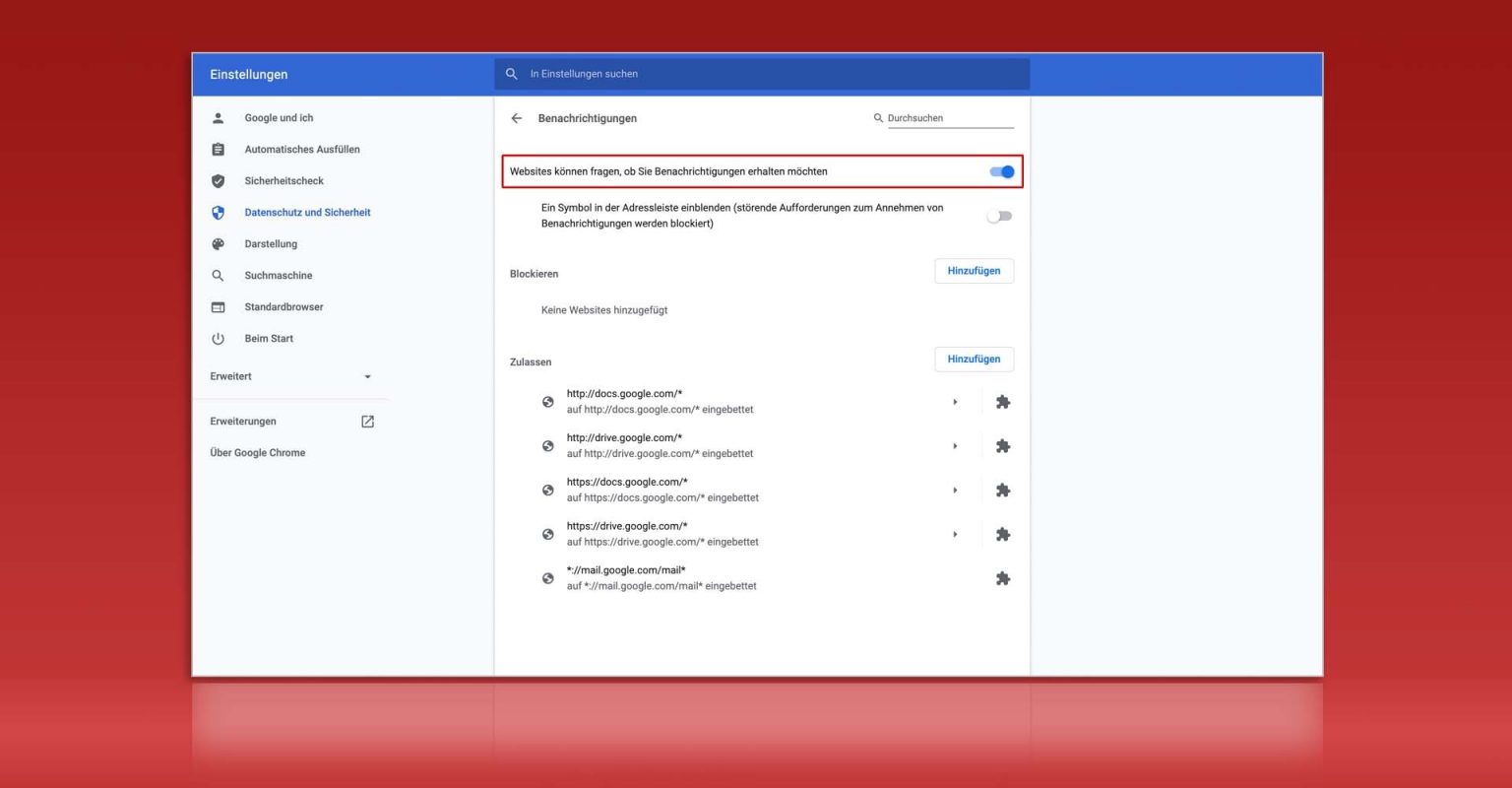Click the back arrow next to Benachrichtigungen

pyautogui.click(x=517, y=118)
